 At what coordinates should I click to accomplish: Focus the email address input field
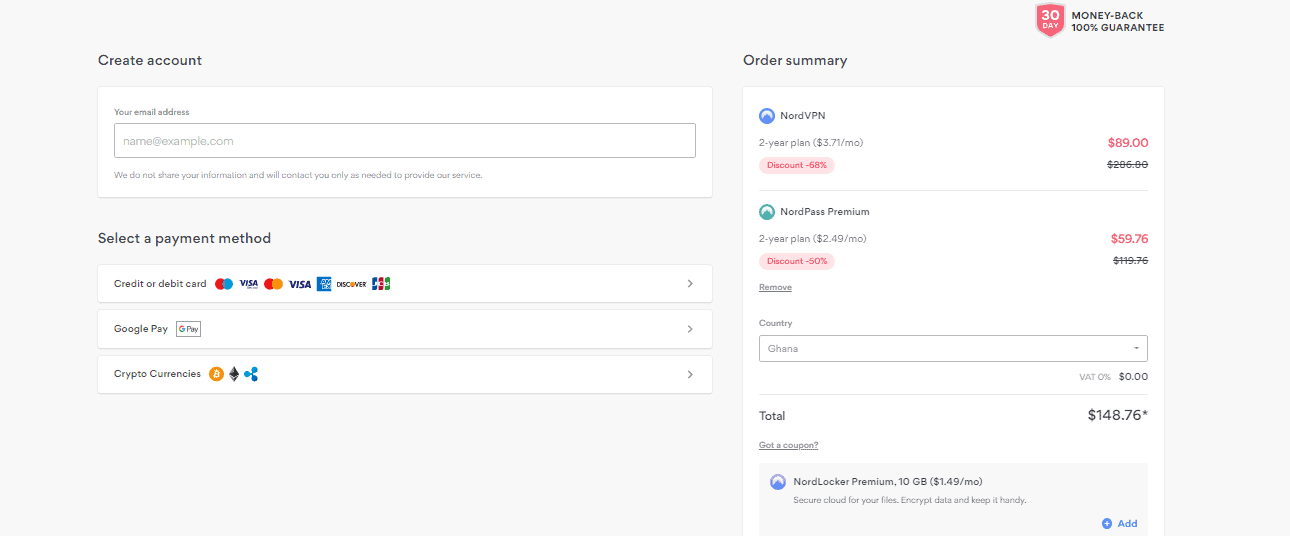(405, 141)
